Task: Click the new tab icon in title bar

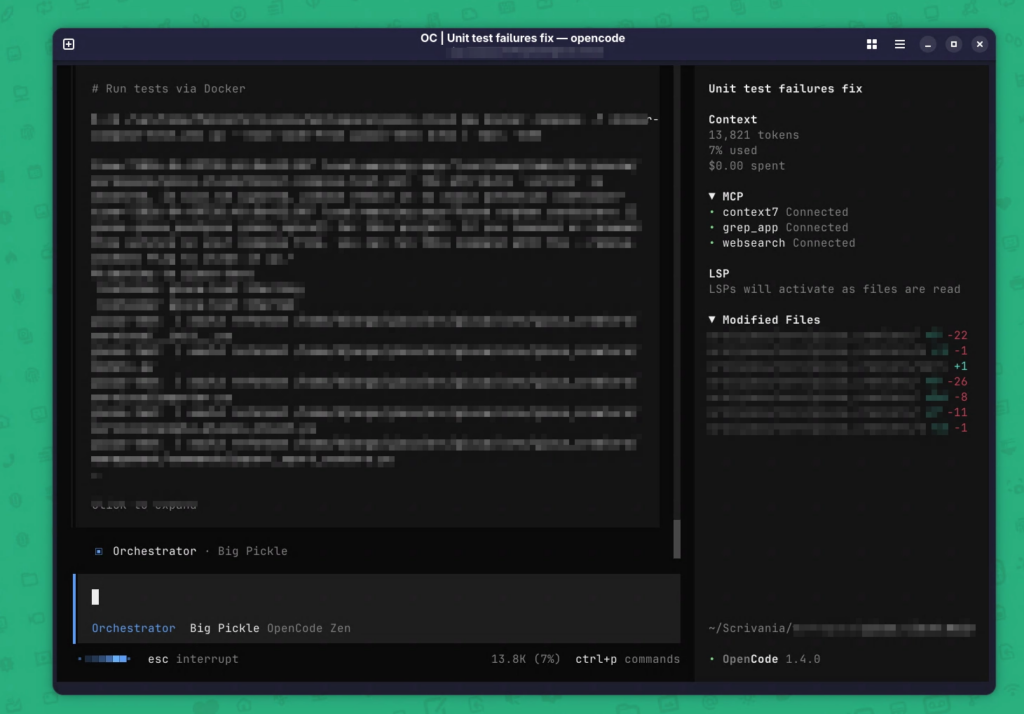Action: [x=69, y=44]
